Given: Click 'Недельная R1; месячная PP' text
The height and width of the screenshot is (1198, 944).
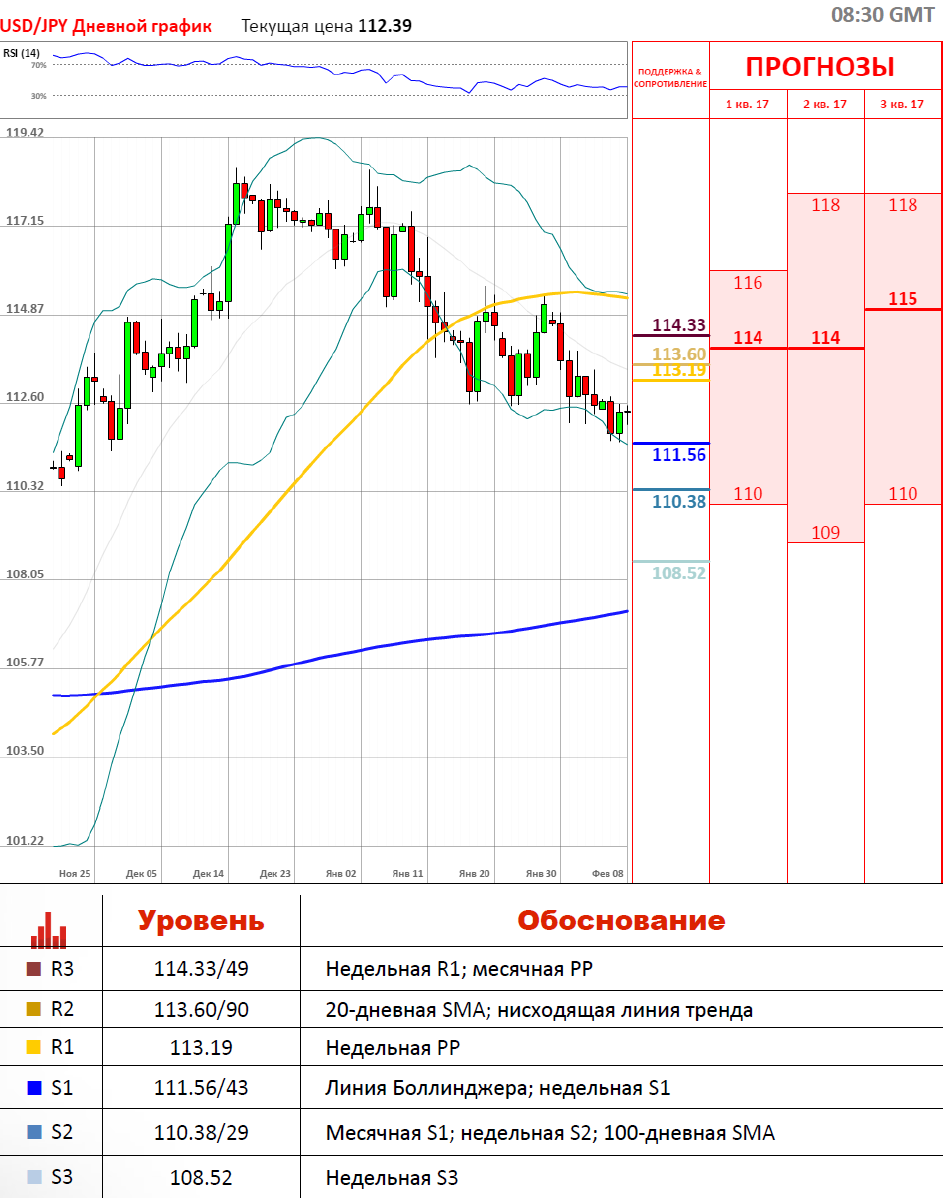Looking at the screenshot, I should (x=459, y=969).
